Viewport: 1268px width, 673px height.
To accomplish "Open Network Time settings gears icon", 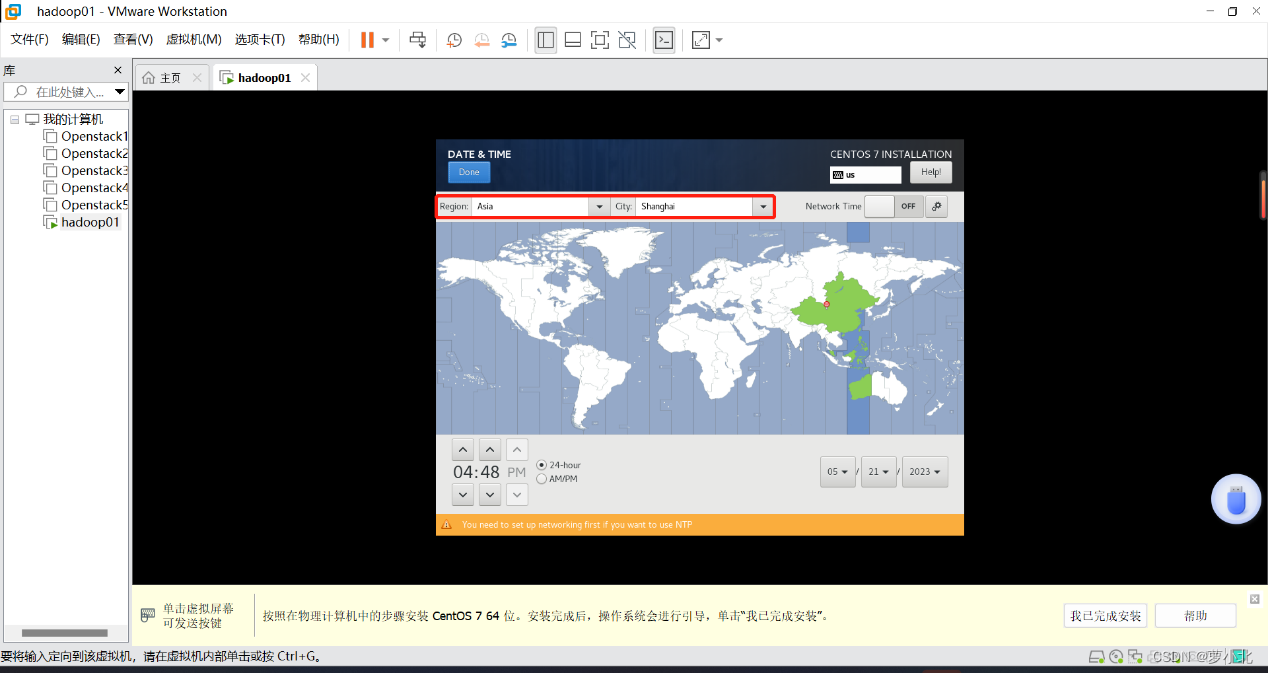I will tap(936, 206).
